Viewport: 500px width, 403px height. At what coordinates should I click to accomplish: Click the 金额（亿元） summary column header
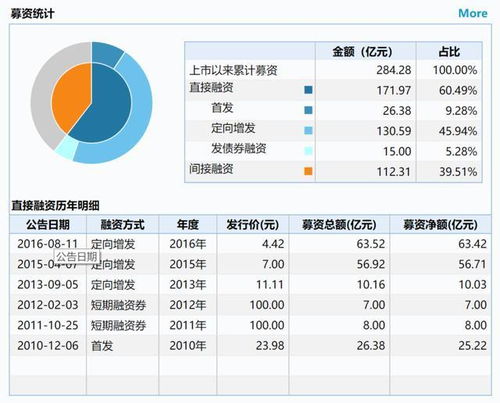(362, 52)
